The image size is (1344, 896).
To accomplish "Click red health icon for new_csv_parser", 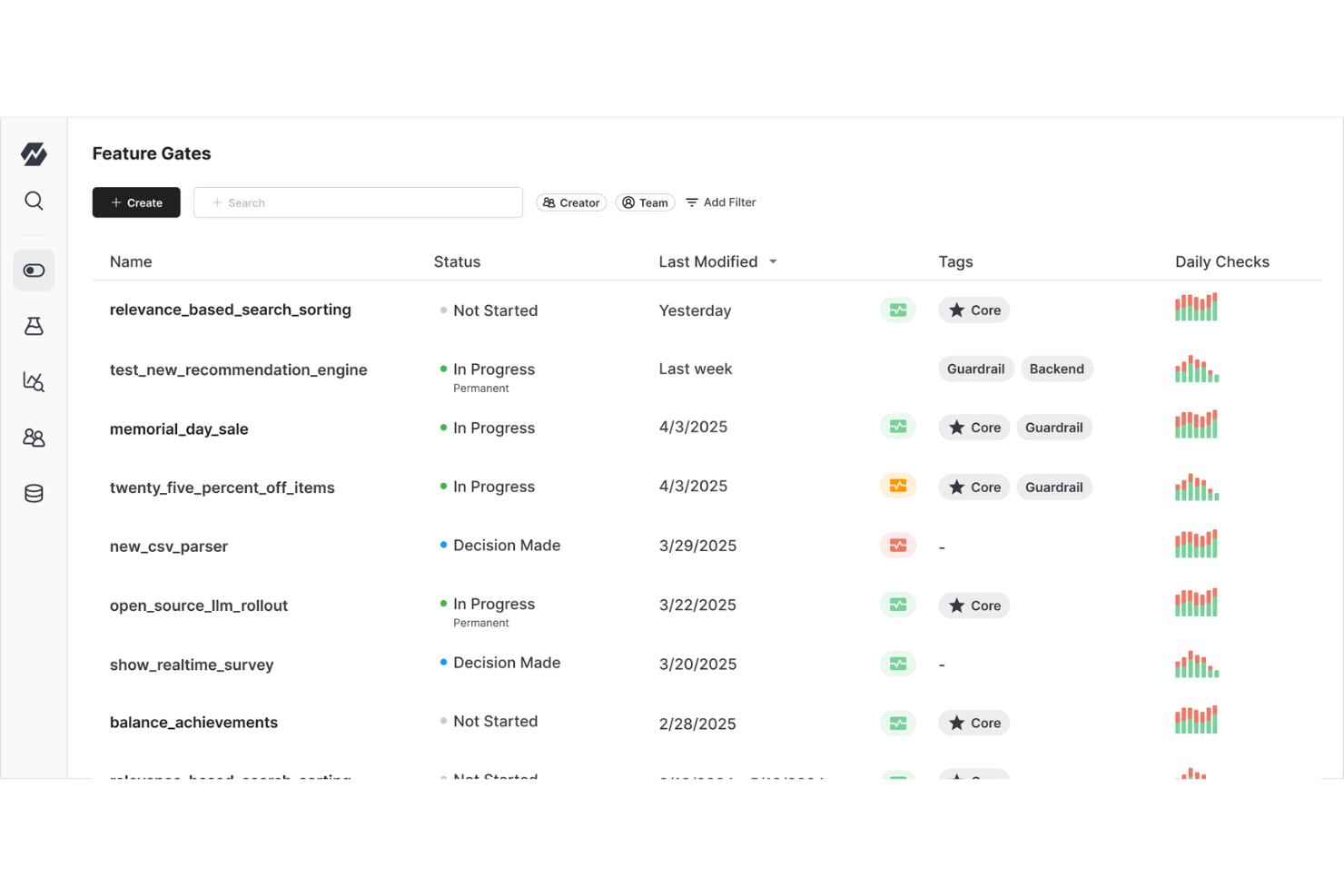I will tap(898, 546).
